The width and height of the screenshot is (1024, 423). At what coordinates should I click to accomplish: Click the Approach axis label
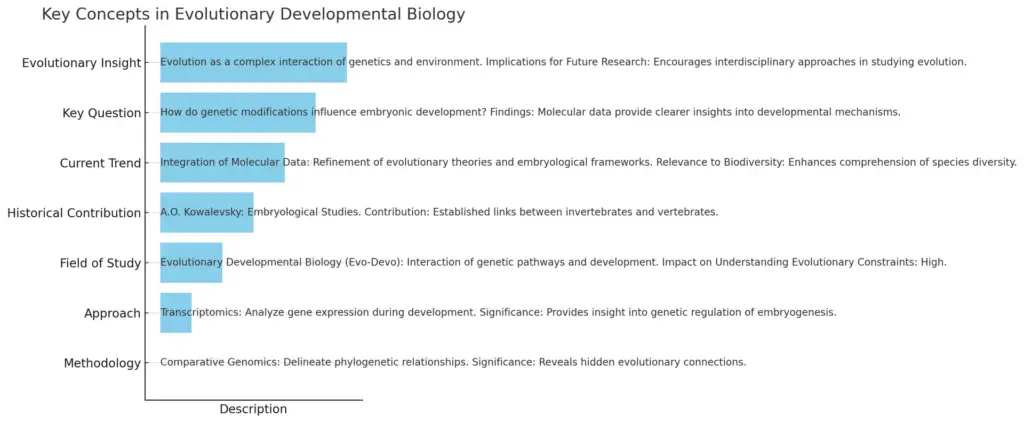tap(112, 314)
